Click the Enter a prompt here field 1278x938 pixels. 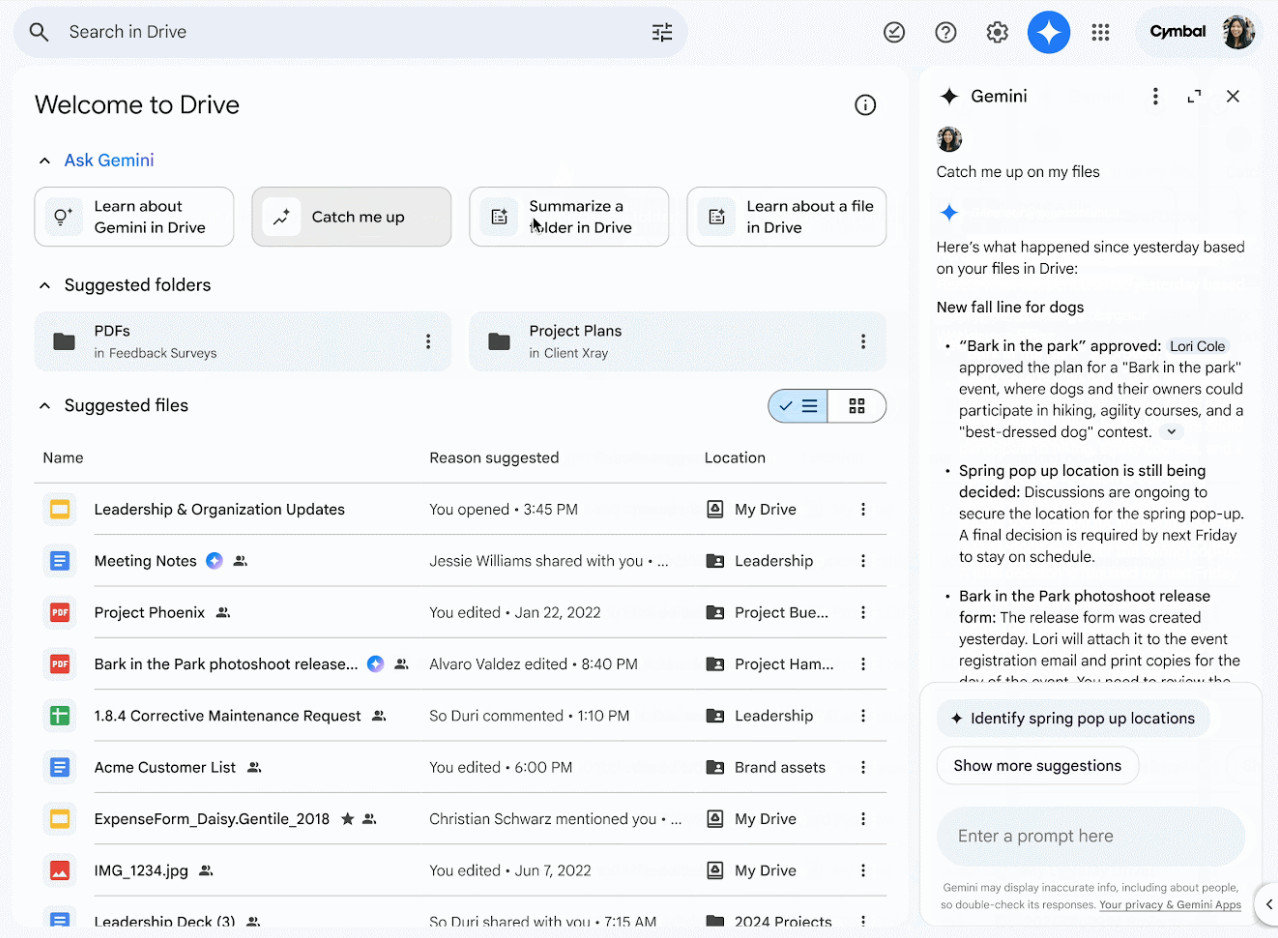tap(1090, 836)
